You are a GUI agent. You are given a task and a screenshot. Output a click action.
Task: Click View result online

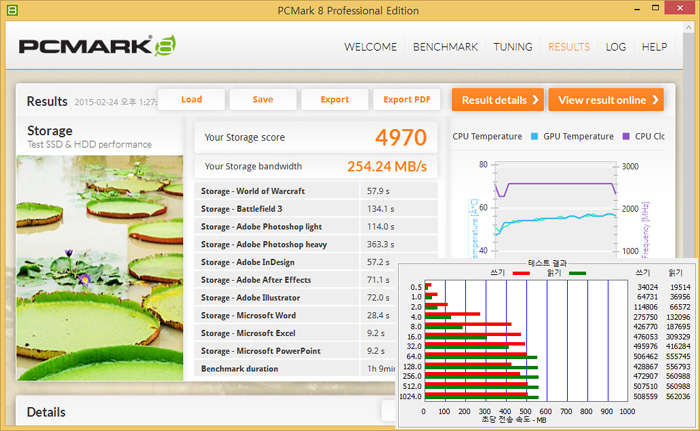tap(606, 100)
